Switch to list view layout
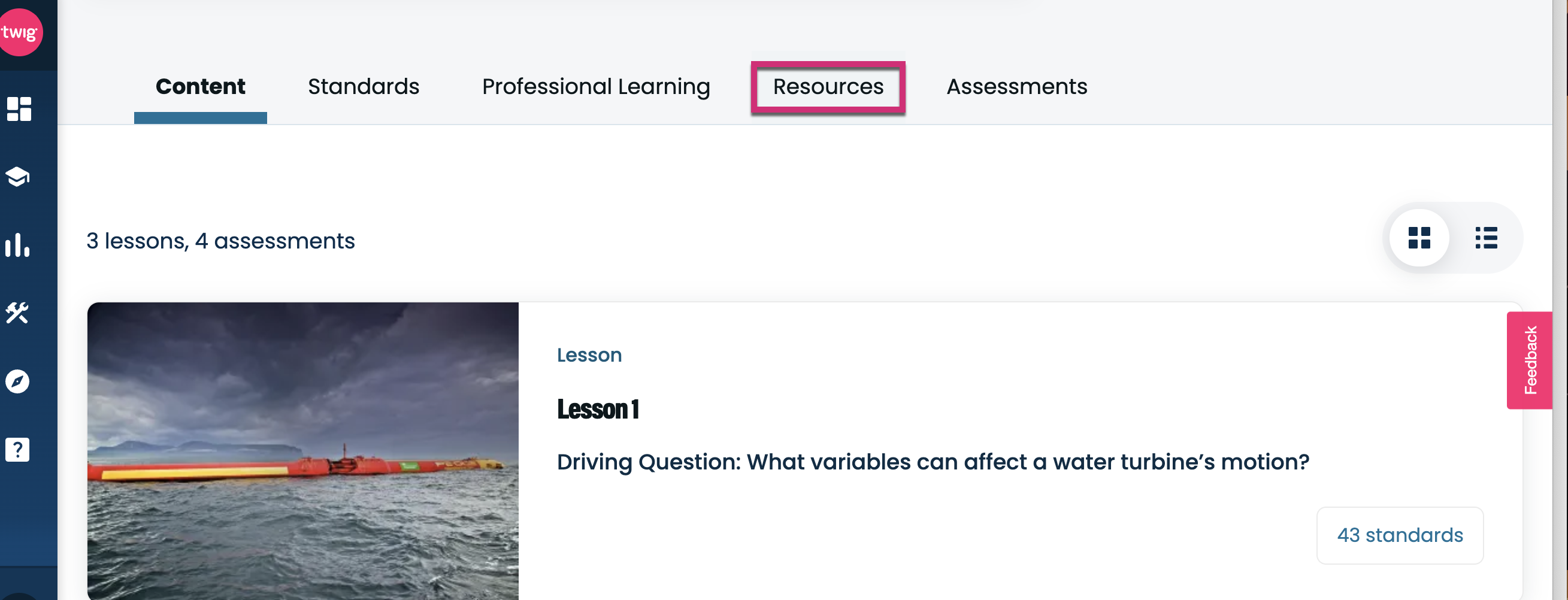This screenshot has height=600, width=1568. pos(1486,238)
